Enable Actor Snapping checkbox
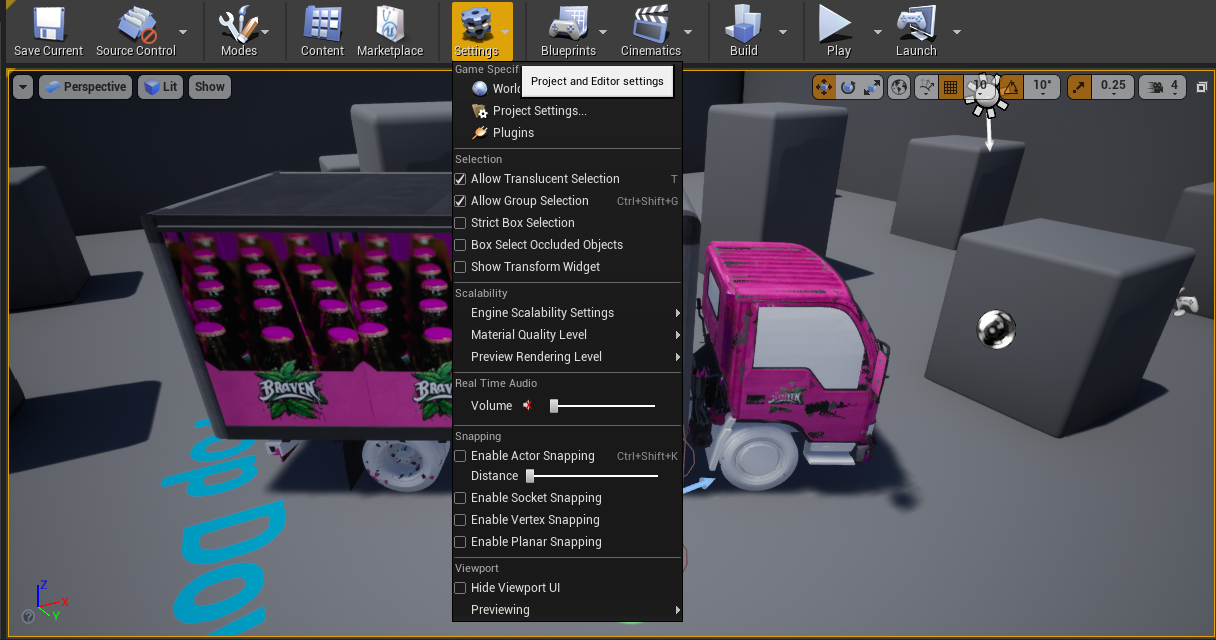This screenshot has height=640, width=1216. (461, 456)
